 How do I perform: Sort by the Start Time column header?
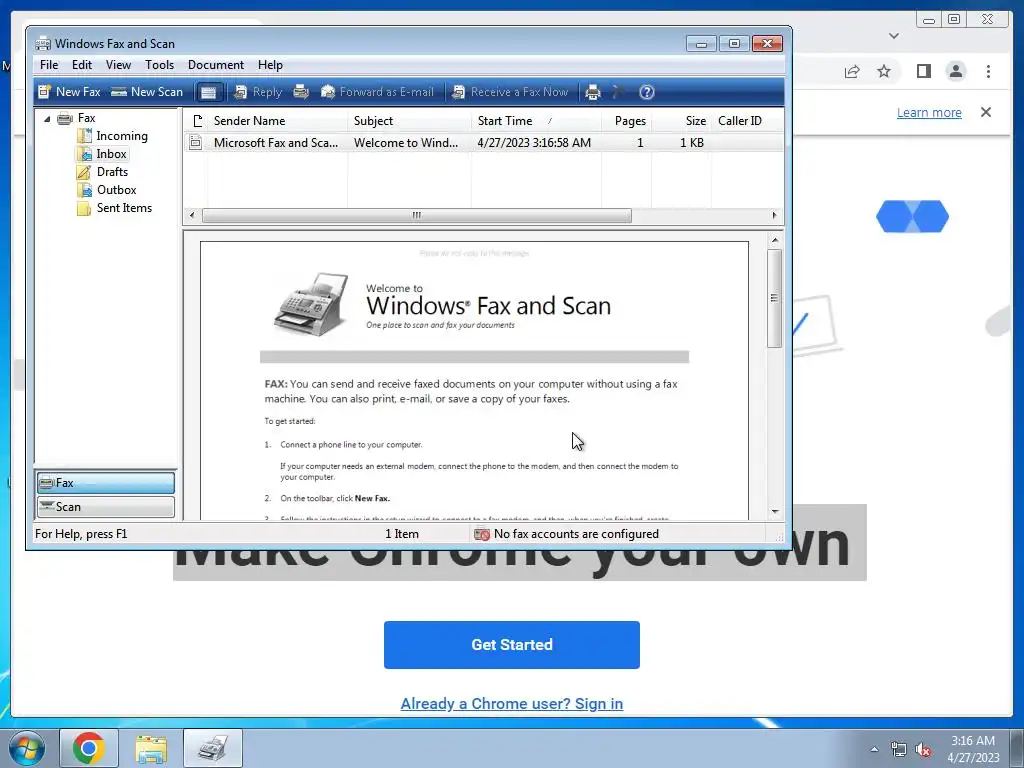[x=536, y=121]
